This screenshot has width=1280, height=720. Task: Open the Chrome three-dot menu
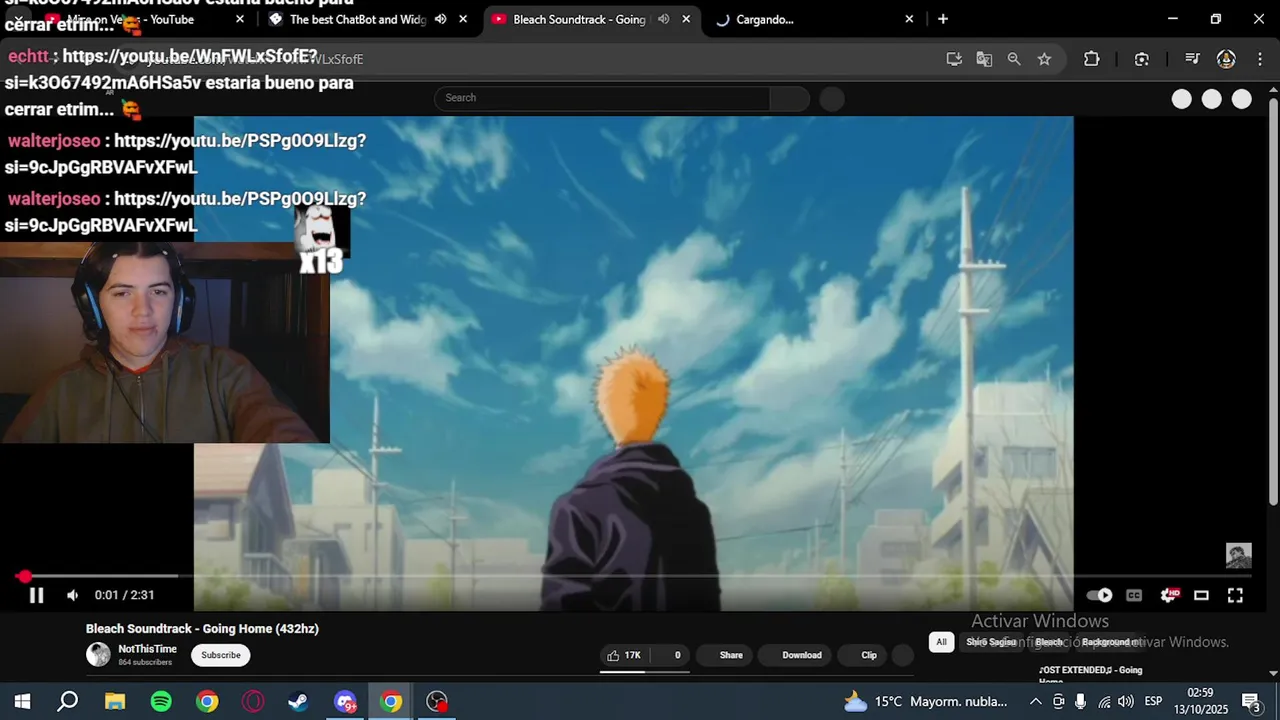tap(1258, 59)
